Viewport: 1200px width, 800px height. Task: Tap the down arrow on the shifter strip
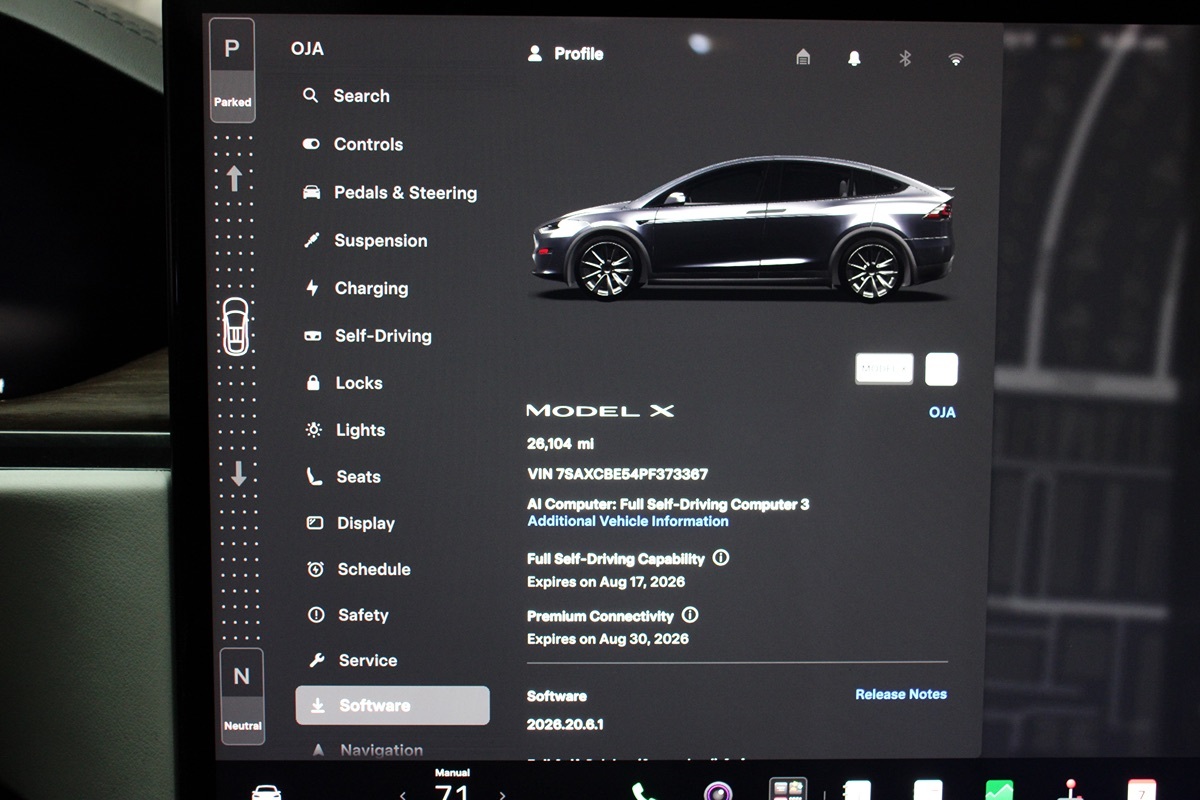pos(238,473)
